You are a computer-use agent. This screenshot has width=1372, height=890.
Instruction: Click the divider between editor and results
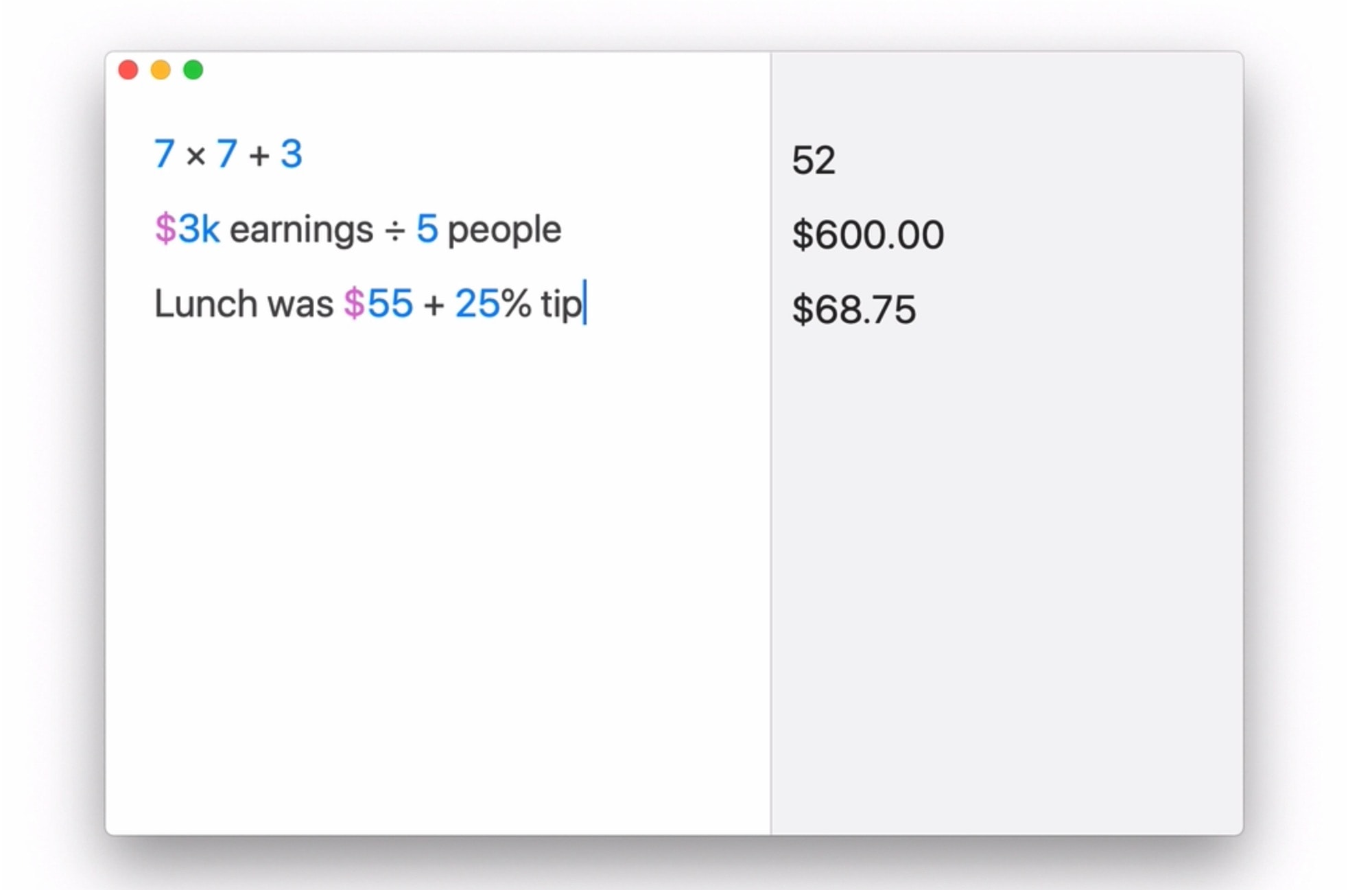click(770, 480)
